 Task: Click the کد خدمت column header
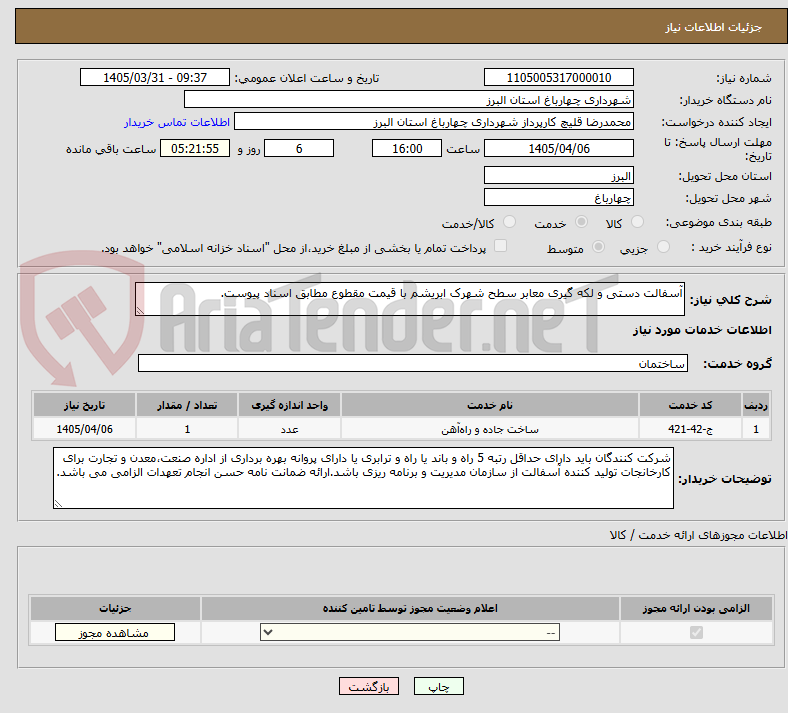691,405
